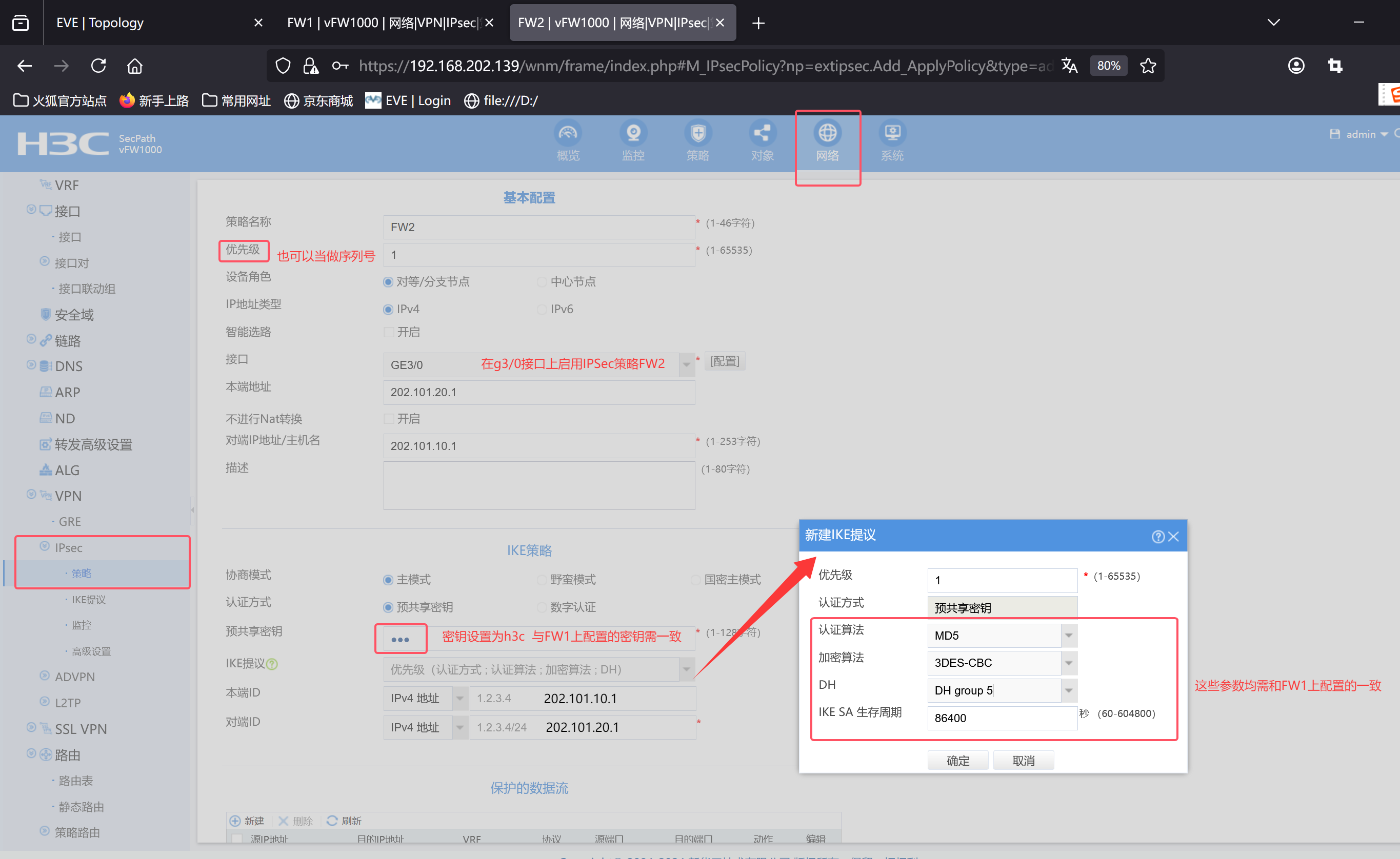Viewport: 1400px width, 859px height.
Task: Click the IKE提议 help question icon
Action: (272, 664)
